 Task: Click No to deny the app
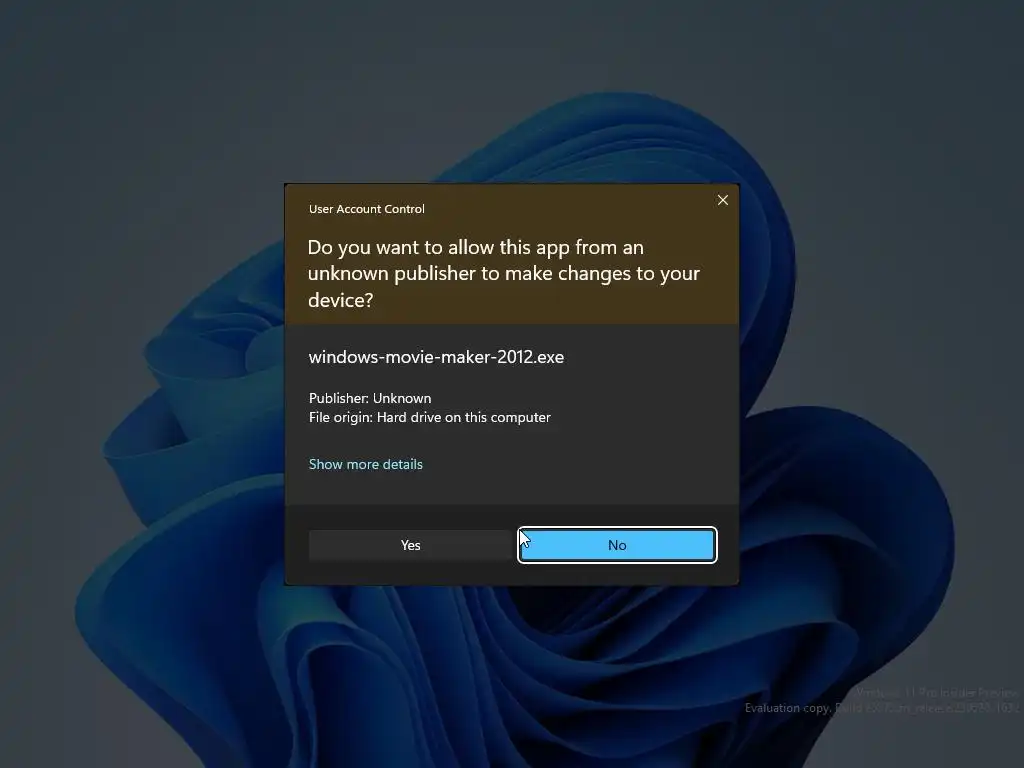click(617, 545)
